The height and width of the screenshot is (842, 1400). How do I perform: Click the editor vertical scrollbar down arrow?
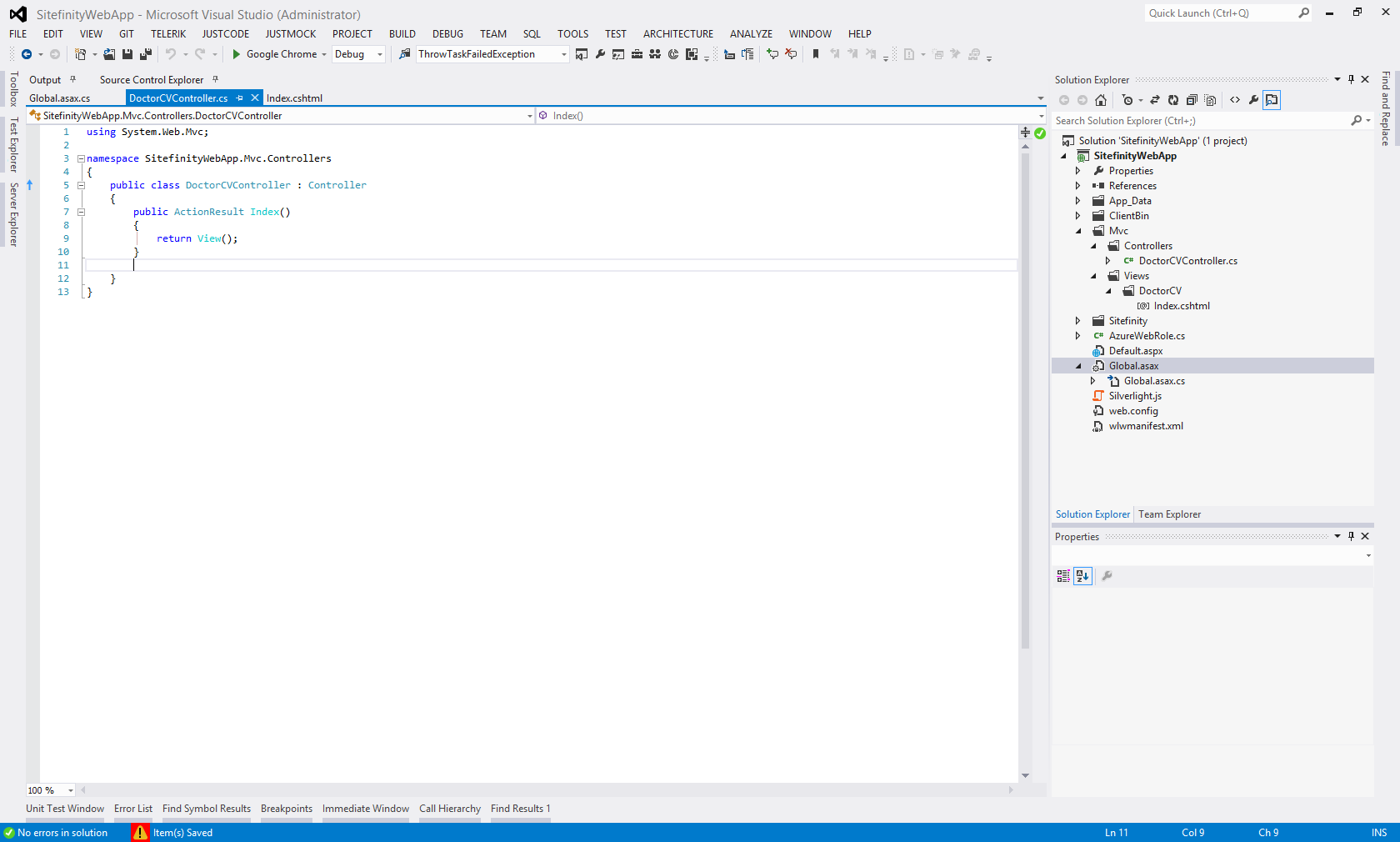1025,775
